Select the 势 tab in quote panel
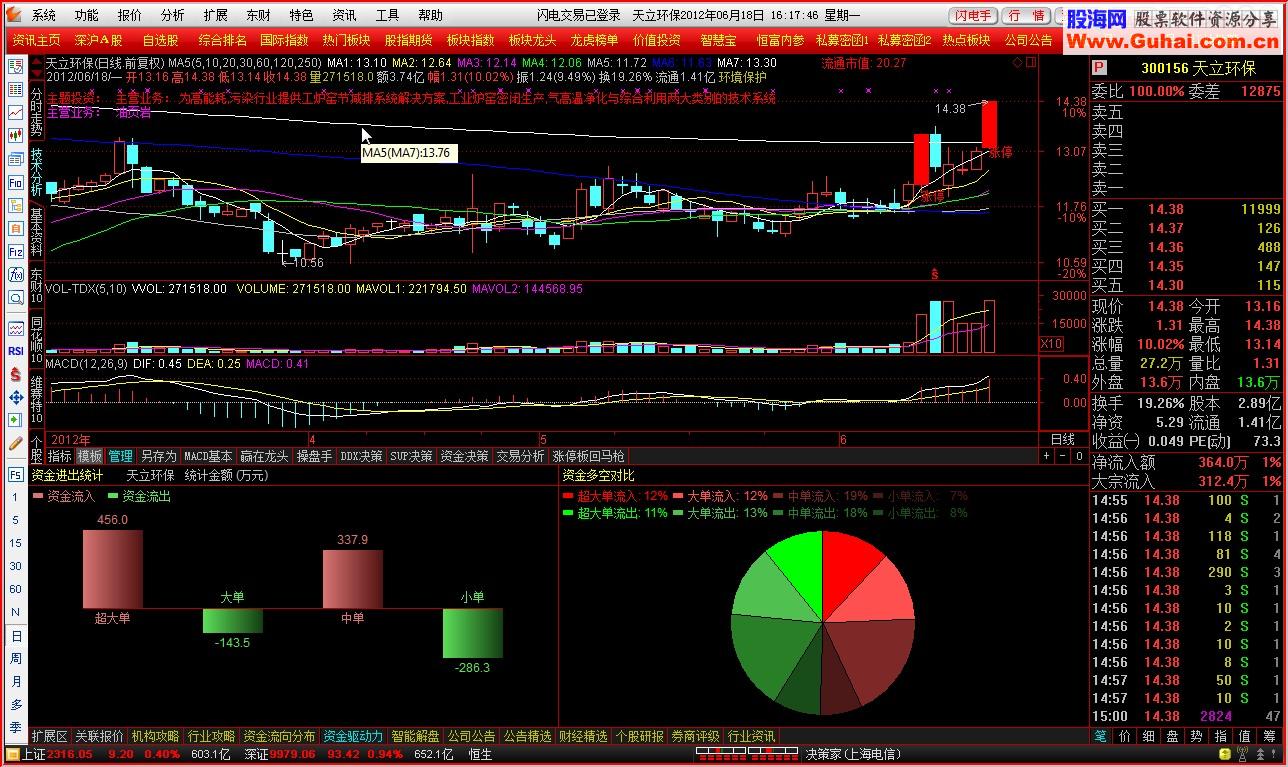Image resolution: width=1288 pixels, height=767 pixels. [1196, 736]
